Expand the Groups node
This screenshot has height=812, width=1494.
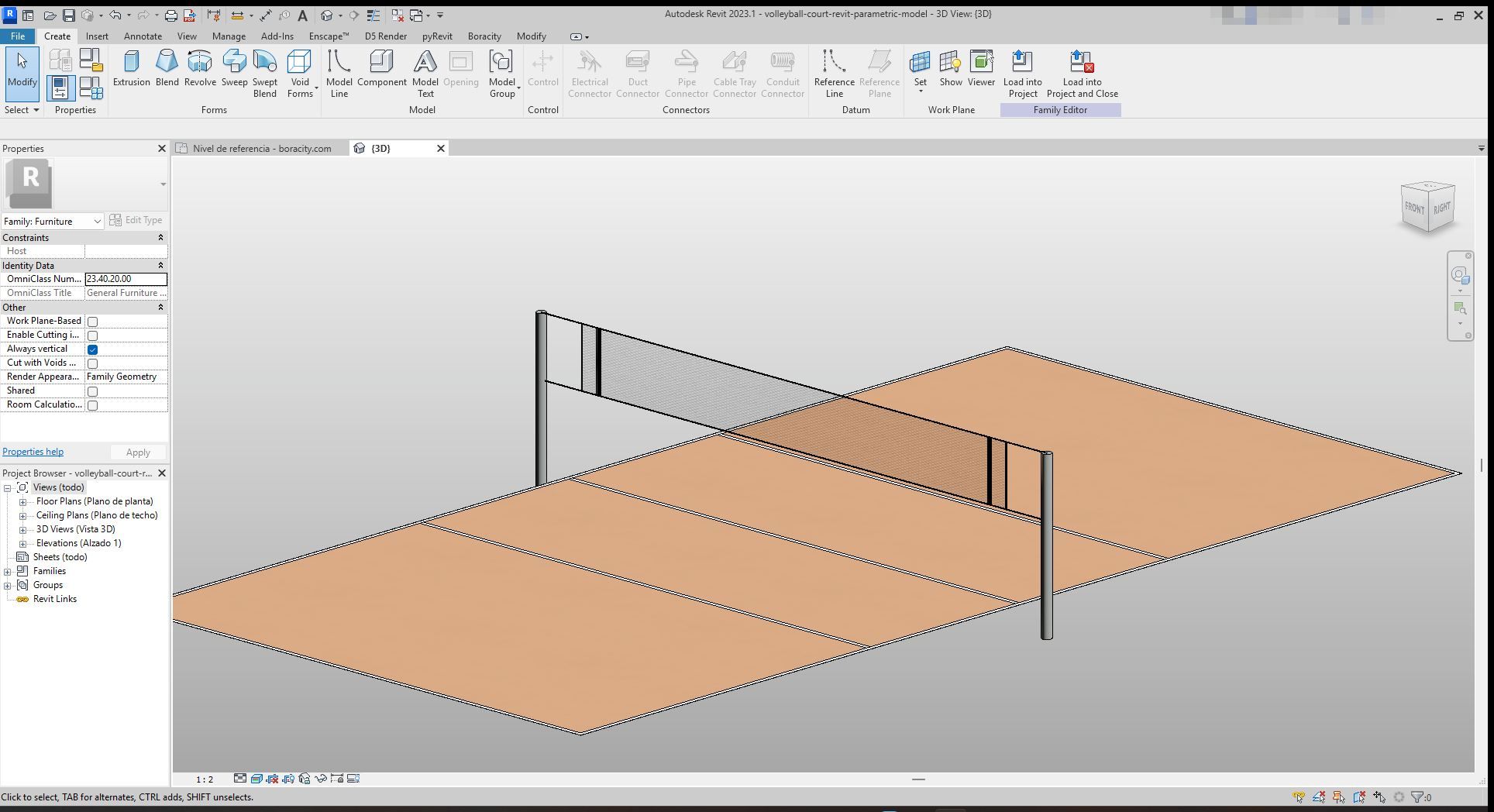click(8, 585)
